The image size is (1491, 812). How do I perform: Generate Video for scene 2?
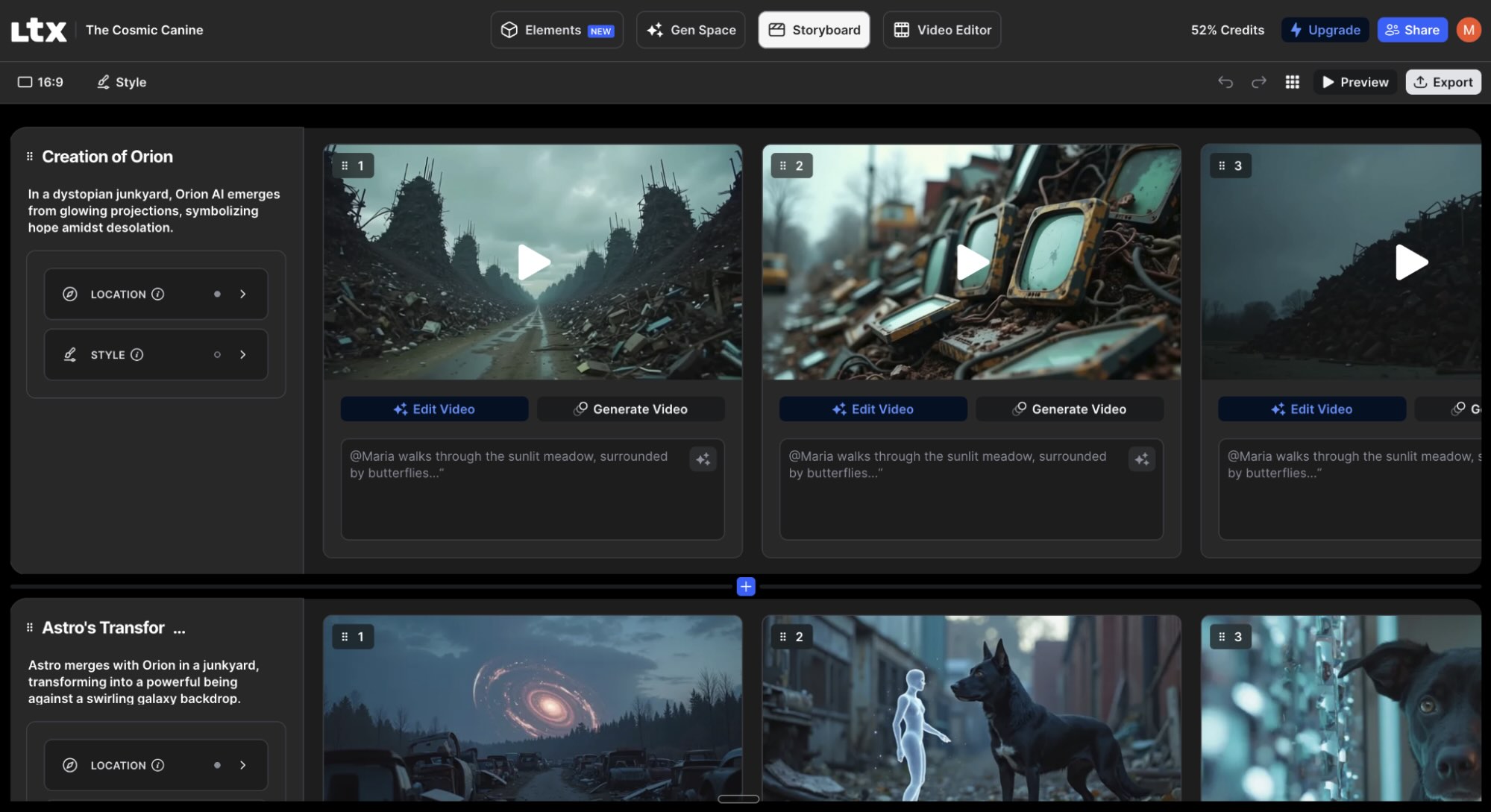(x=1070, y=409)
